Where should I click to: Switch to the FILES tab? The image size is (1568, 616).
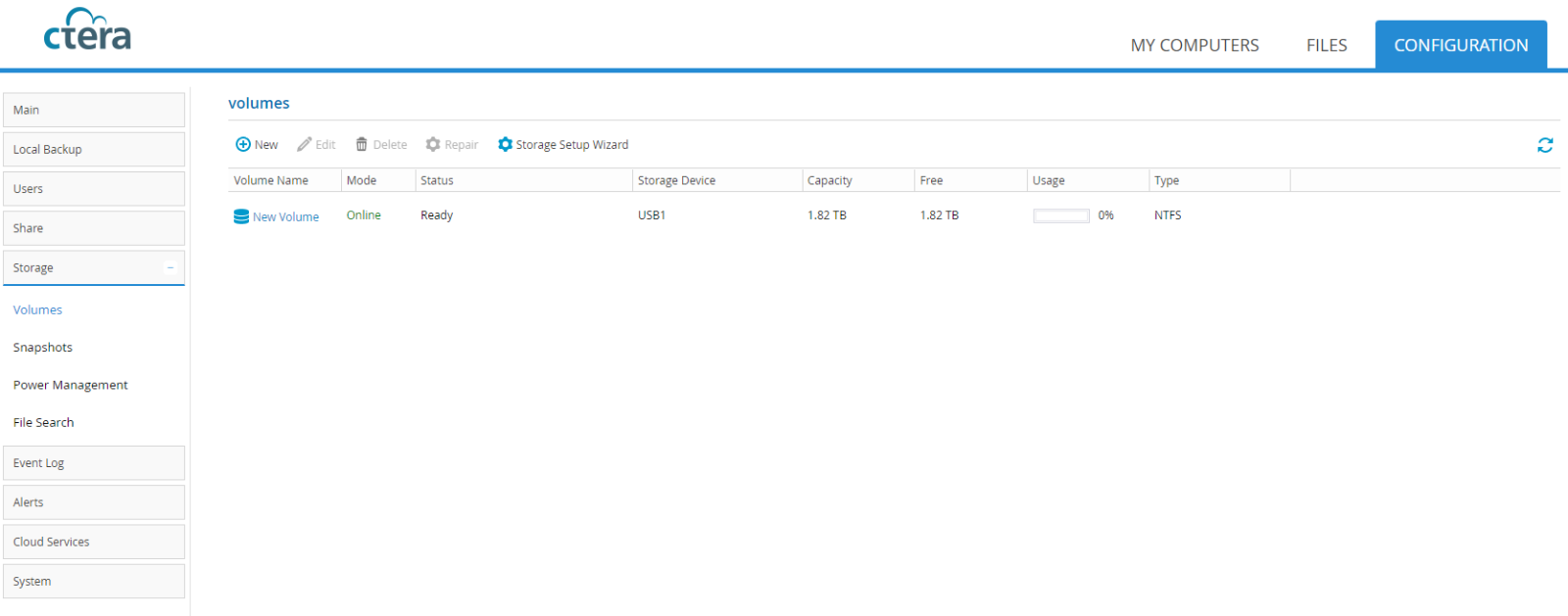1327,45
